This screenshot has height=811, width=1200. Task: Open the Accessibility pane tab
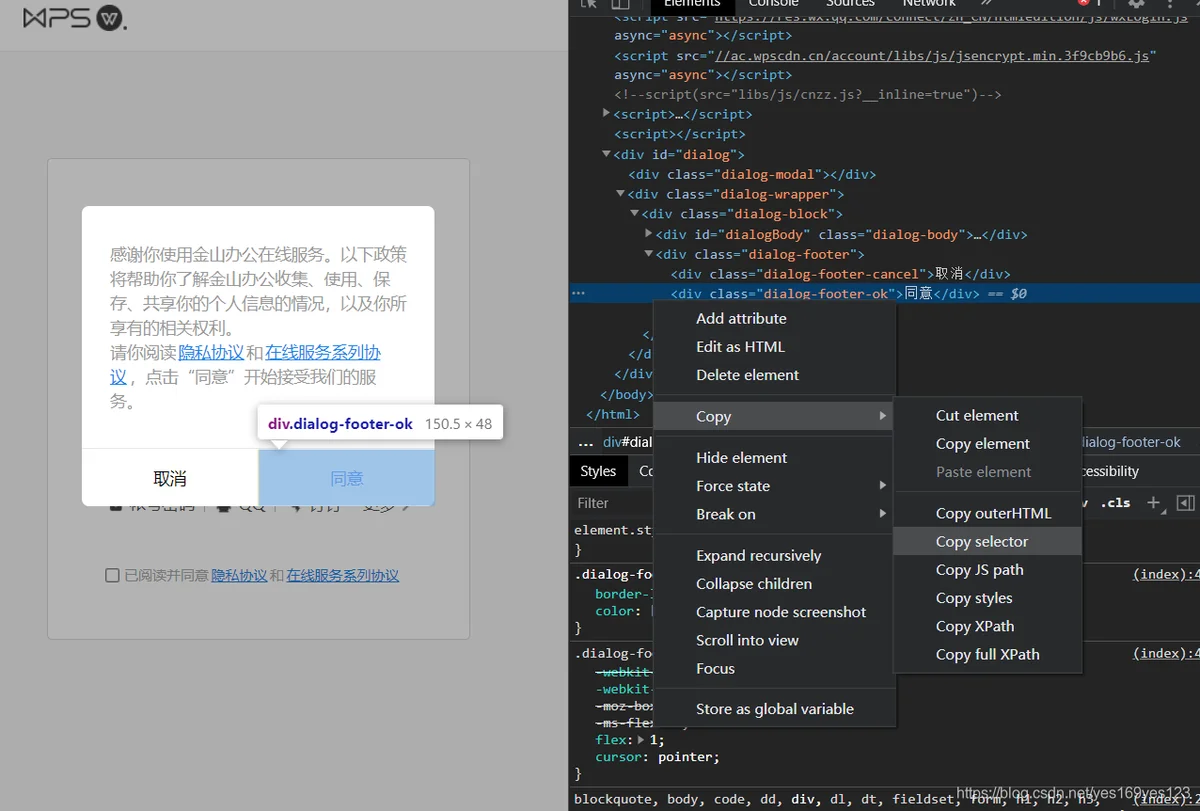(1110, 471)
